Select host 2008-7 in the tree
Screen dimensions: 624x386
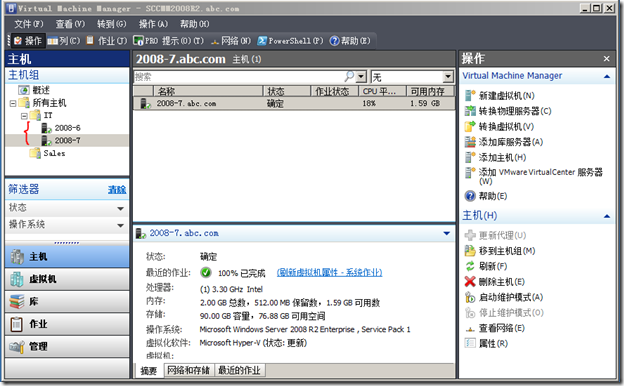pyautogui.click(x=61, y=140)
